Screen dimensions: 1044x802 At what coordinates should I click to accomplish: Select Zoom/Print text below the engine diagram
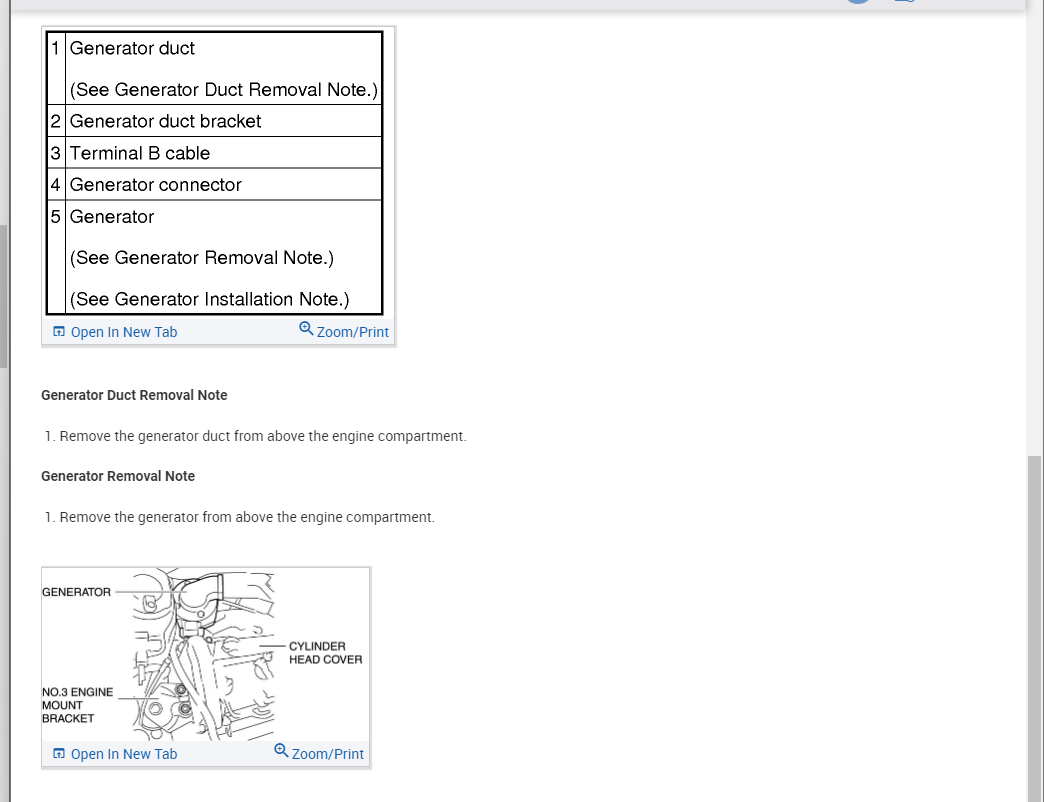click(328, 754)
